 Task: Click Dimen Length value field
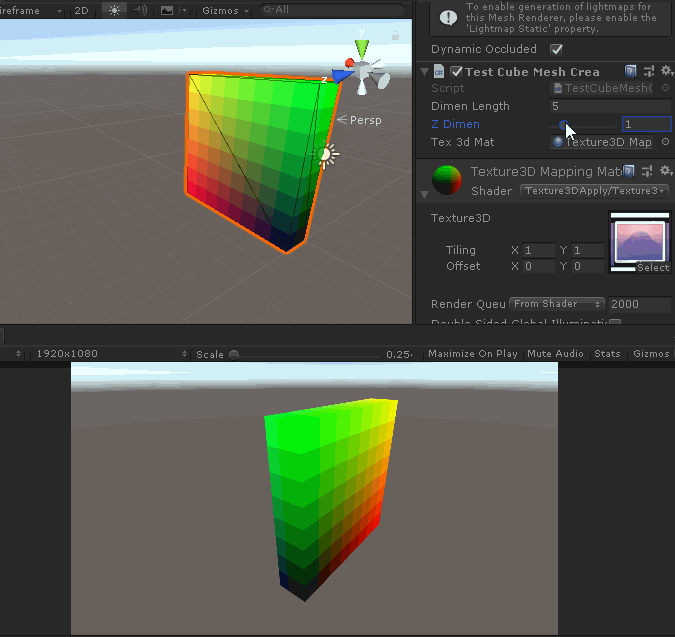point(610,106)
